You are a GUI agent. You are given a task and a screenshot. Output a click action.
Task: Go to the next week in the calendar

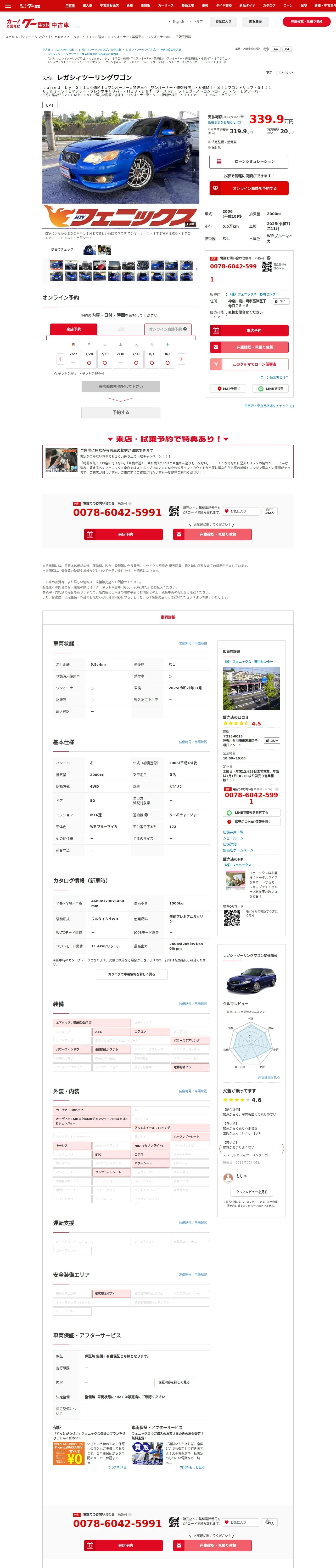click(x=181, y=359)
